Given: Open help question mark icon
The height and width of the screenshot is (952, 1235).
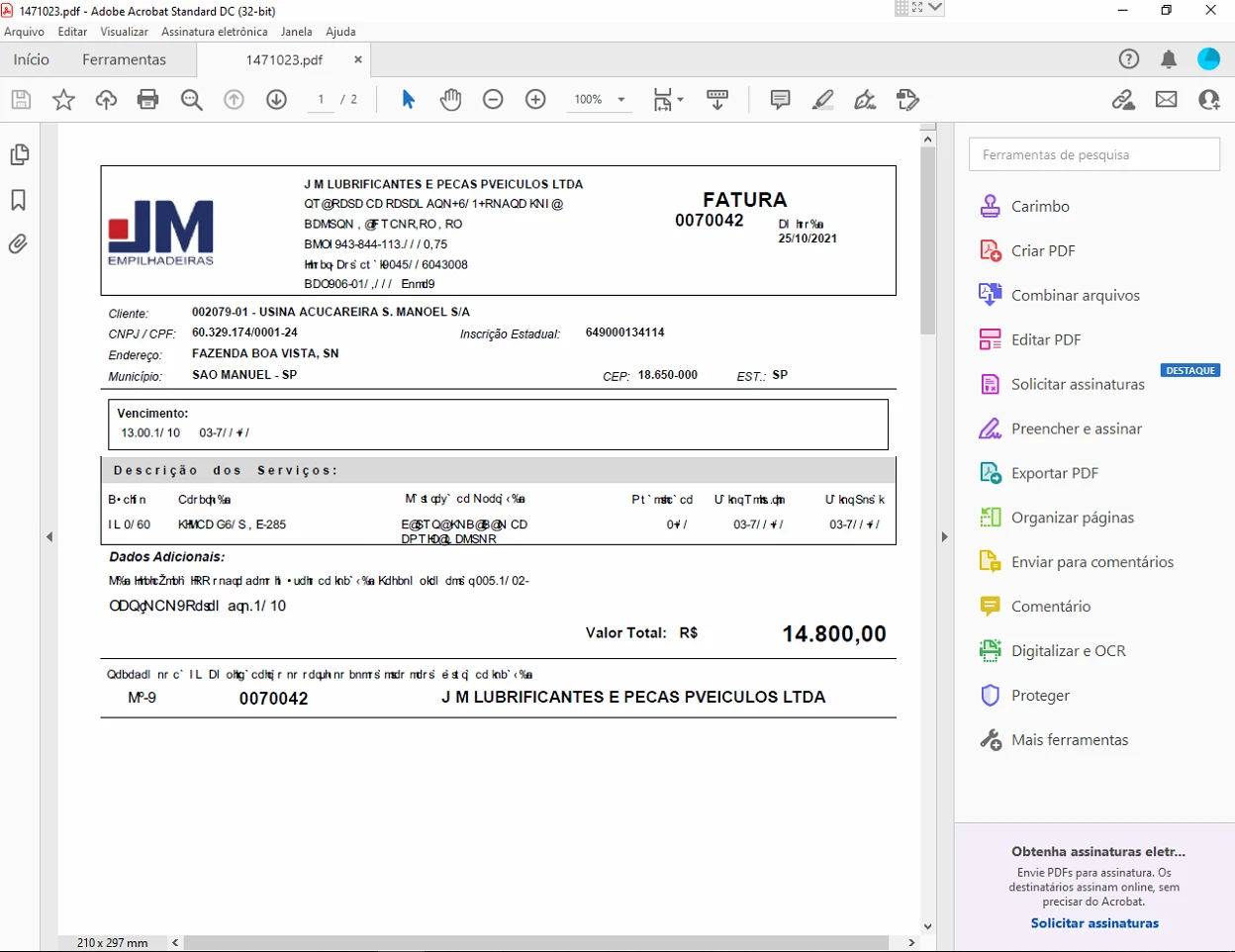Looking at the screenshot, I should click(x=1129, y=59).
